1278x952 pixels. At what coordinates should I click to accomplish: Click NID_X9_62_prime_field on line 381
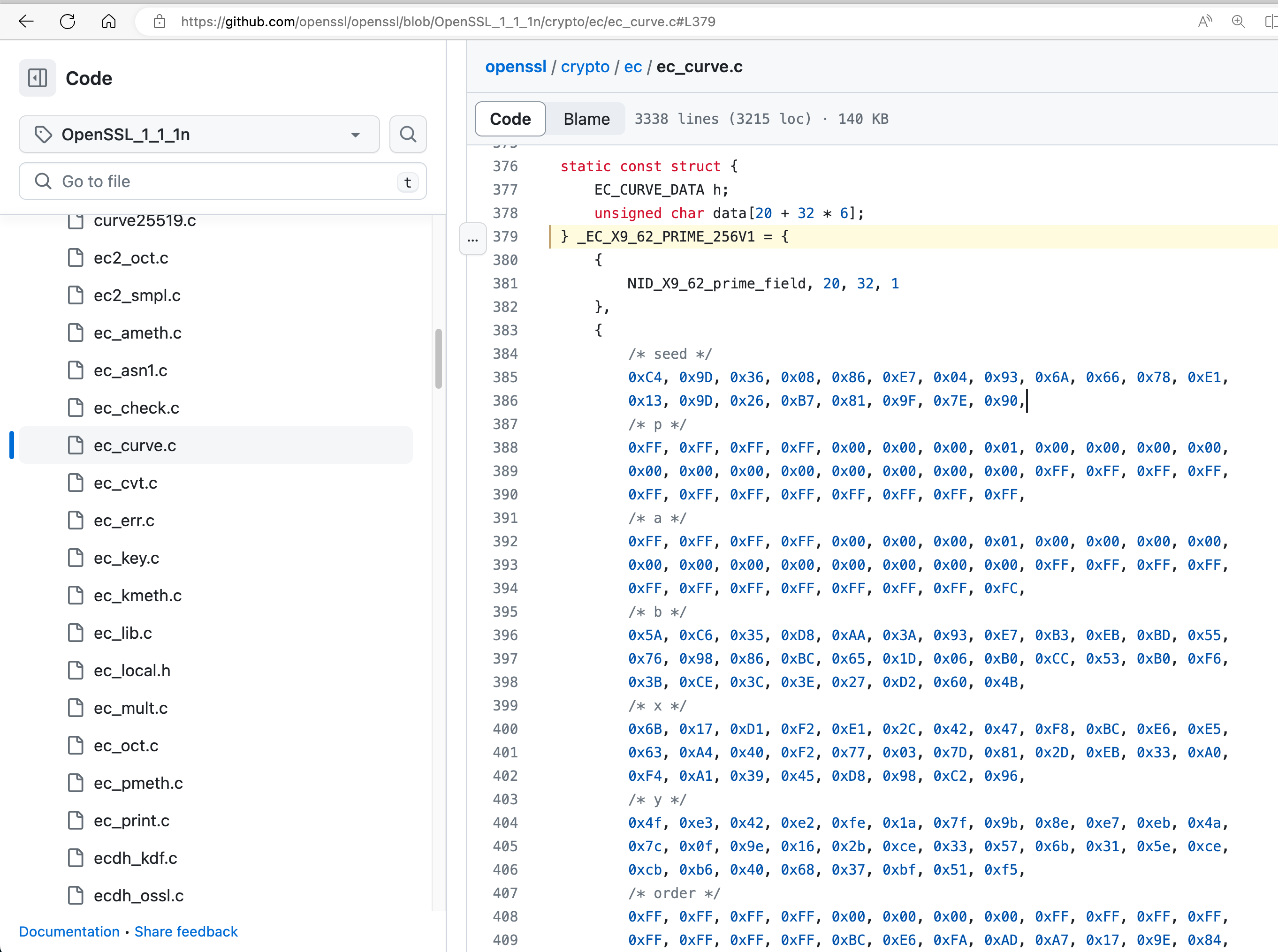716,284
